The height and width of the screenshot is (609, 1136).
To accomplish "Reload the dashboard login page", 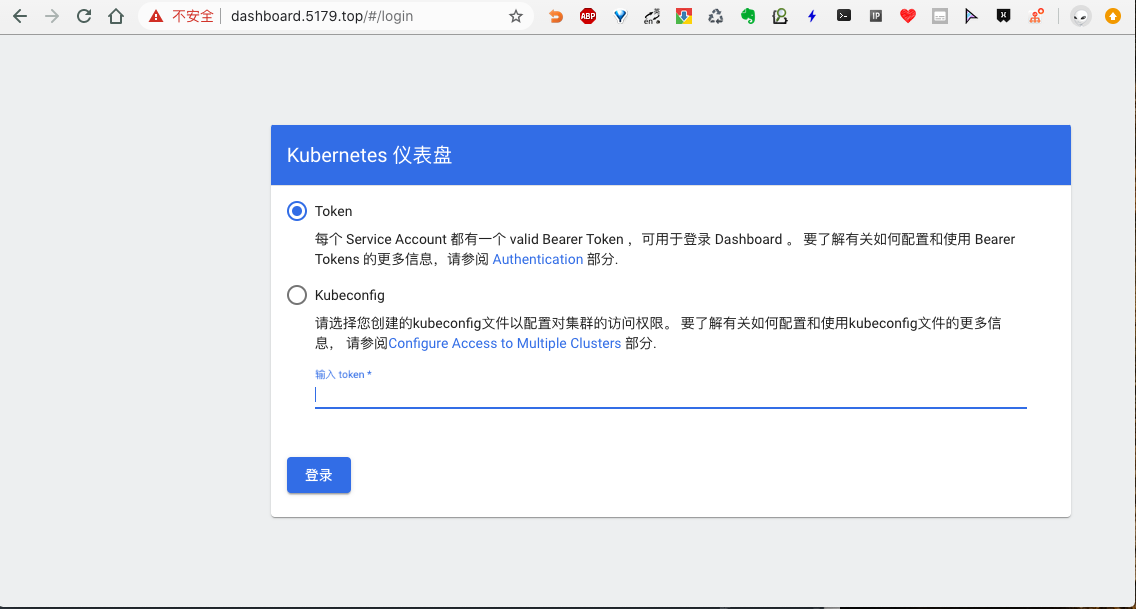I will [x=84, y=16].
